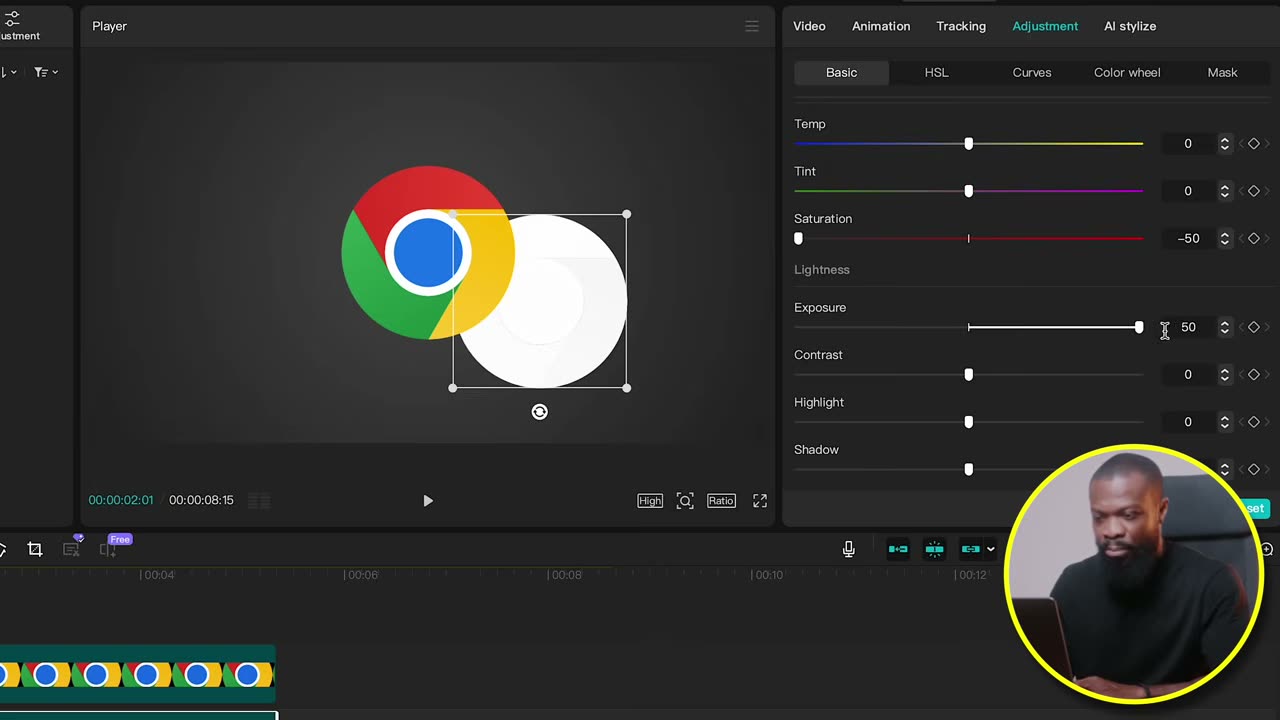
Task: Open the AI stylize tab
Action: coord(1130,26)
